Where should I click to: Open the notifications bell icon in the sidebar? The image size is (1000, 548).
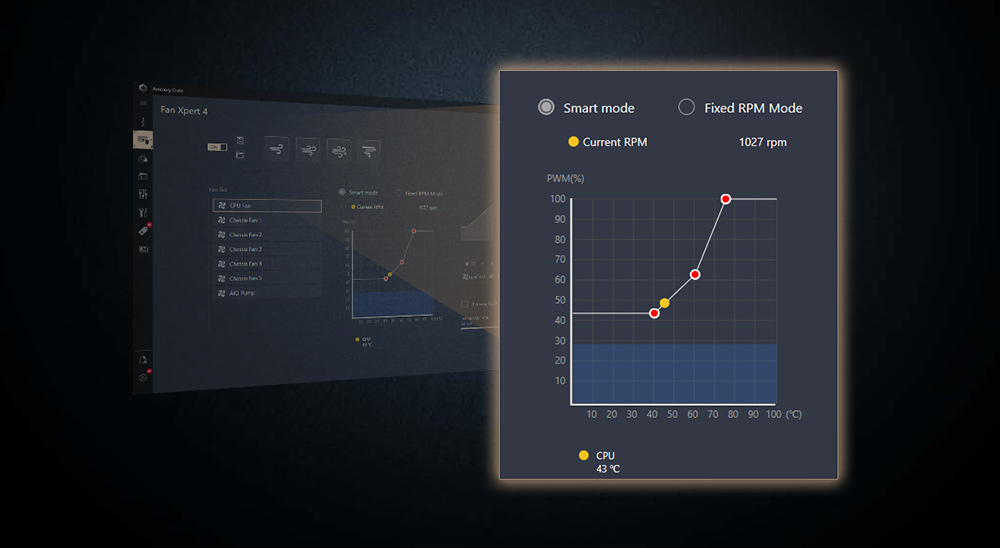[x=143, y=360]
